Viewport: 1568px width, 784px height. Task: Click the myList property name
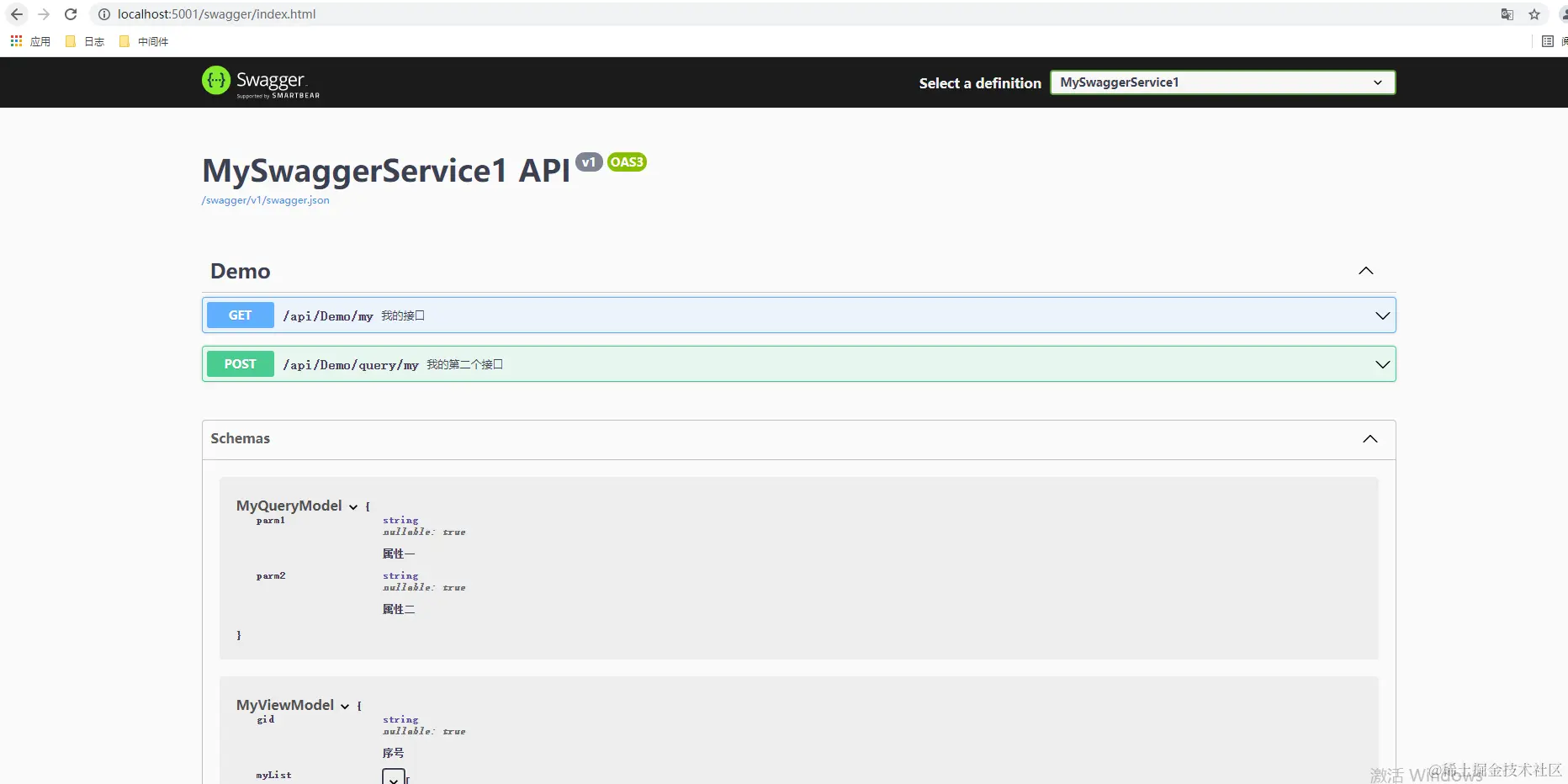[x=274, y=776]
